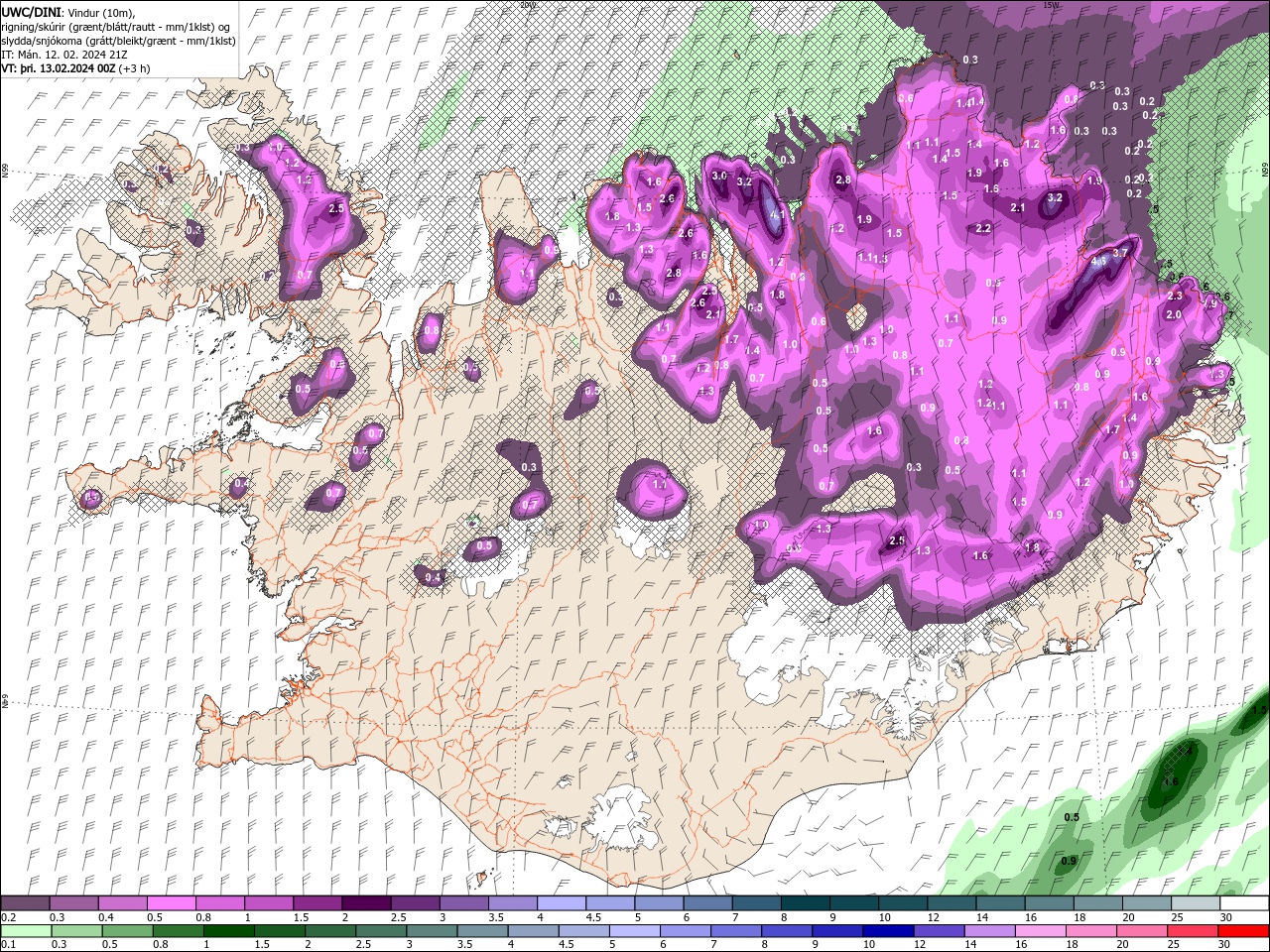
Task: Click the 1 darkest green swatch in the bottom legend row
Action: pyautogui.click(x=229, y=931)
